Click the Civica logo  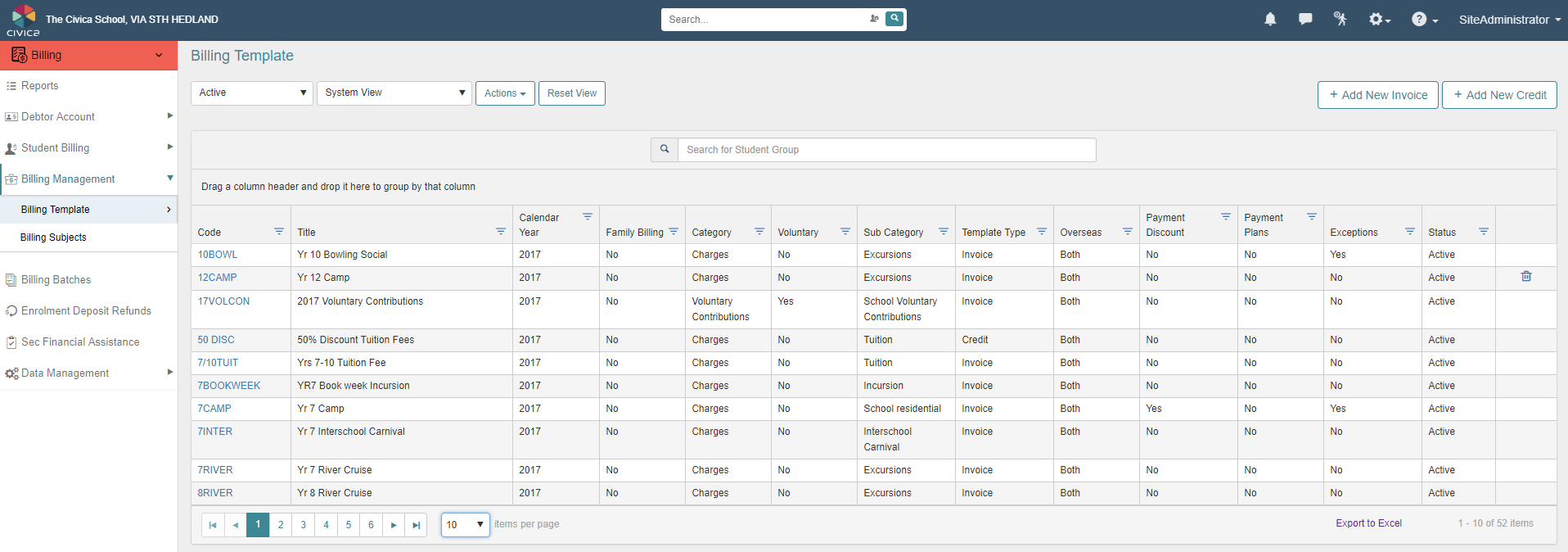click(x=23, y=20)
